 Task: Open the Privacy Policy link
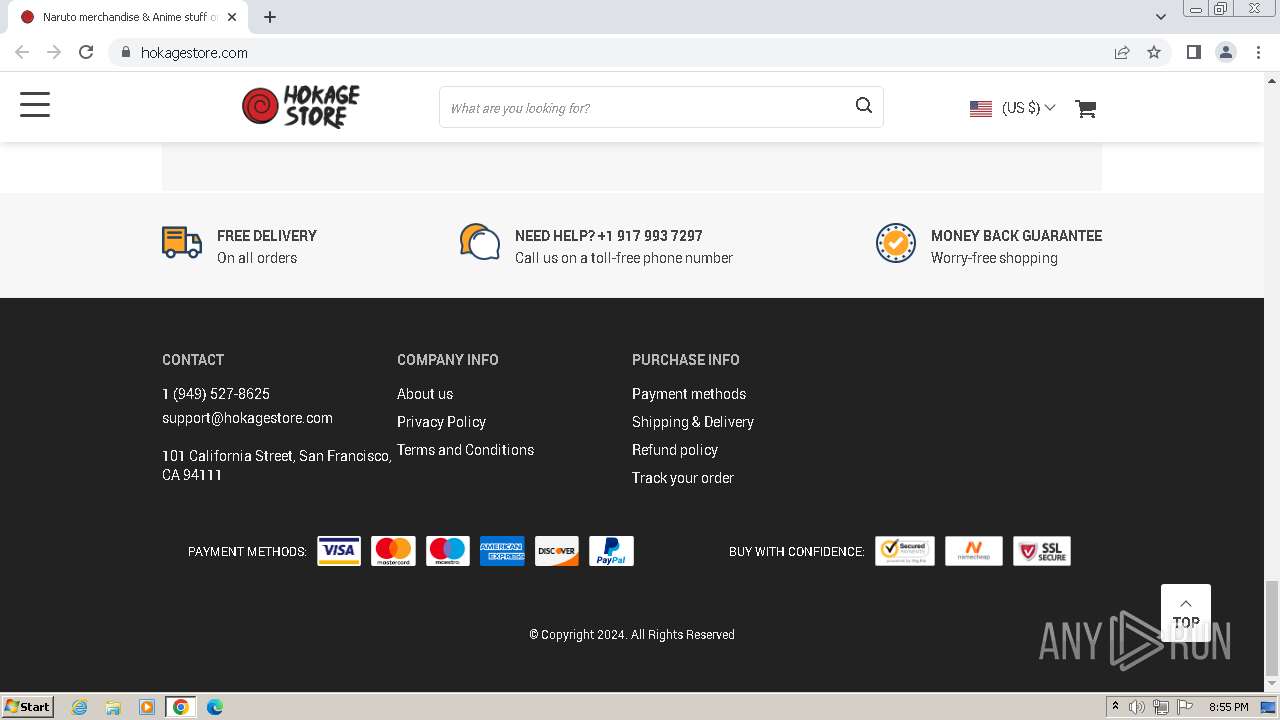click(x=441, y=422)
